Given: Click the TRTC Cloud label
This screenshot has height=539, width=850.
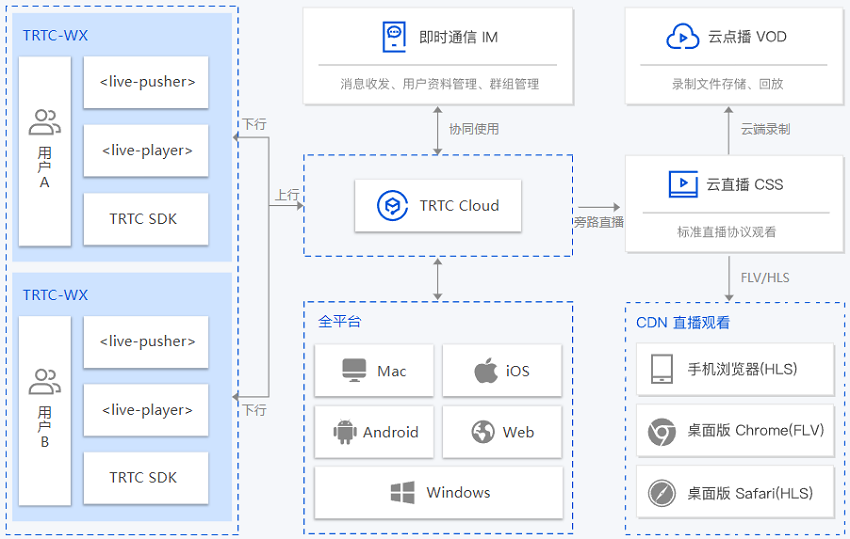Looking at the screenshot, I should pyautogui.click(x=459, y=206).
